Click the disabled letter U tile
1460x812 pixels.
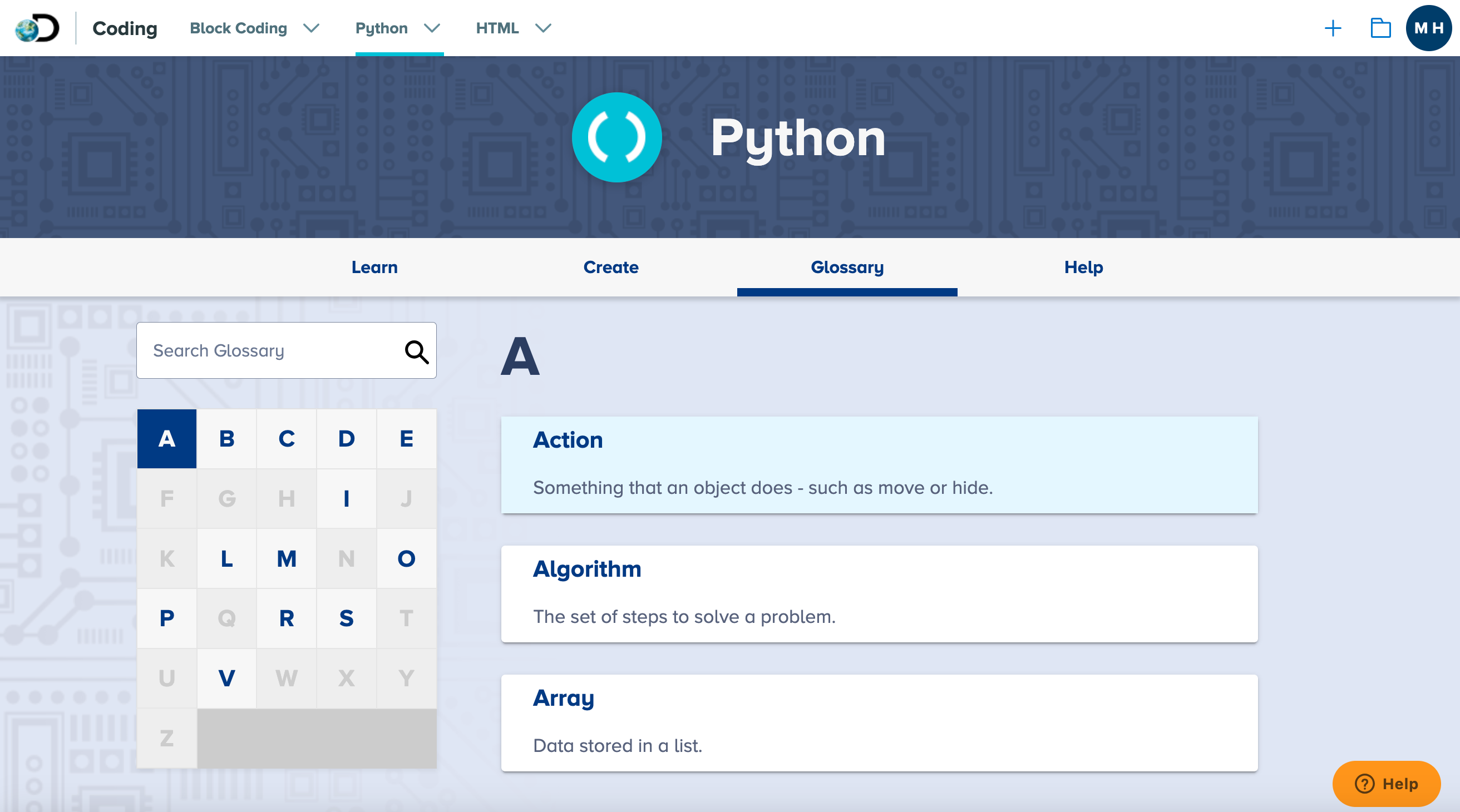pos(166,679)
